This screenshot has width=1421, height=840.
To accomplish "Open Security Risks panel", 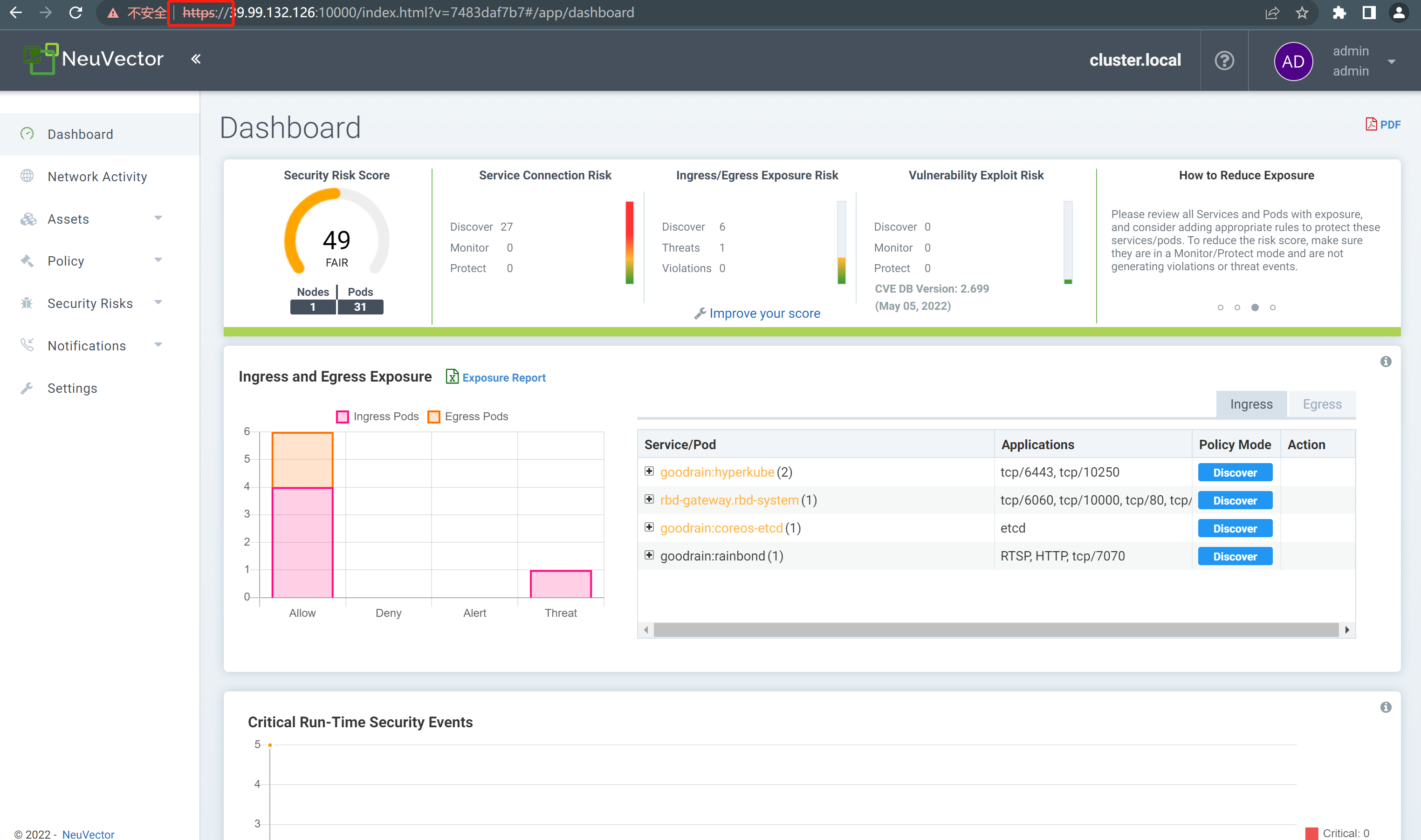I will [90, 302].
